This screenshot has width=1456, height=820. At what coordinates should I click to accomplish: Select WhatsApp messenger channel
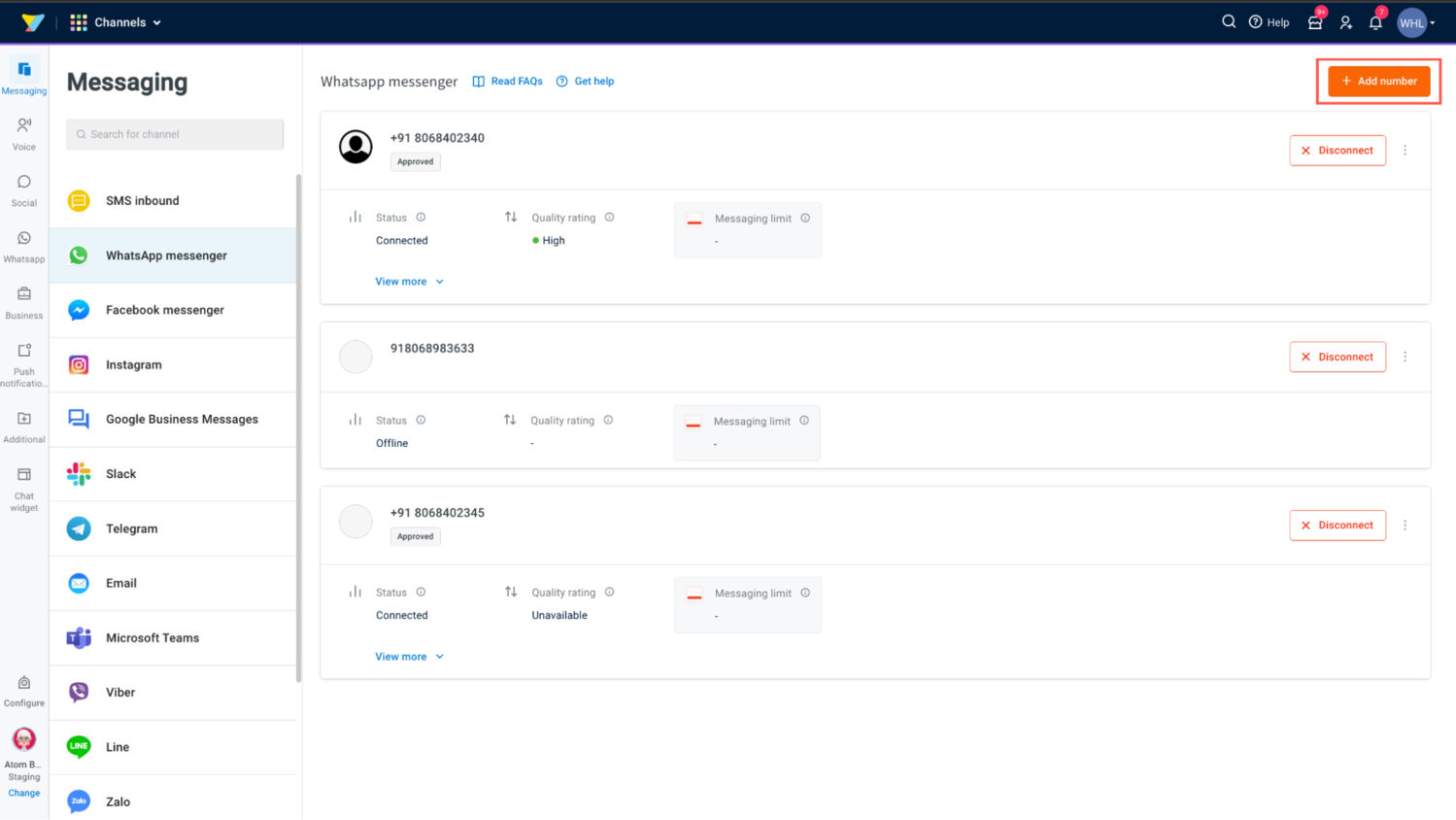point(173,256)
